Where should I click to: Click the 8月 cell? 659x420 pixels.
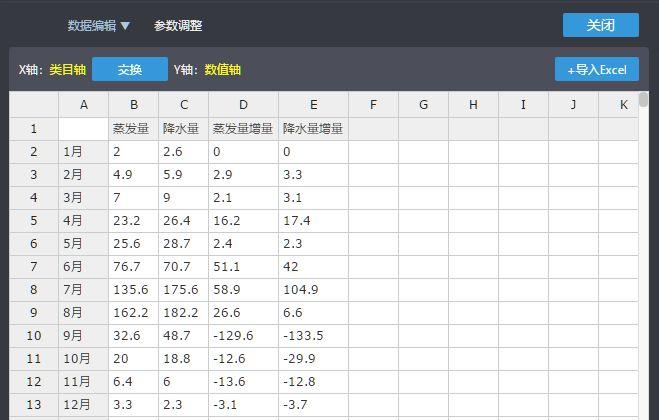click(x=84, y=312)
